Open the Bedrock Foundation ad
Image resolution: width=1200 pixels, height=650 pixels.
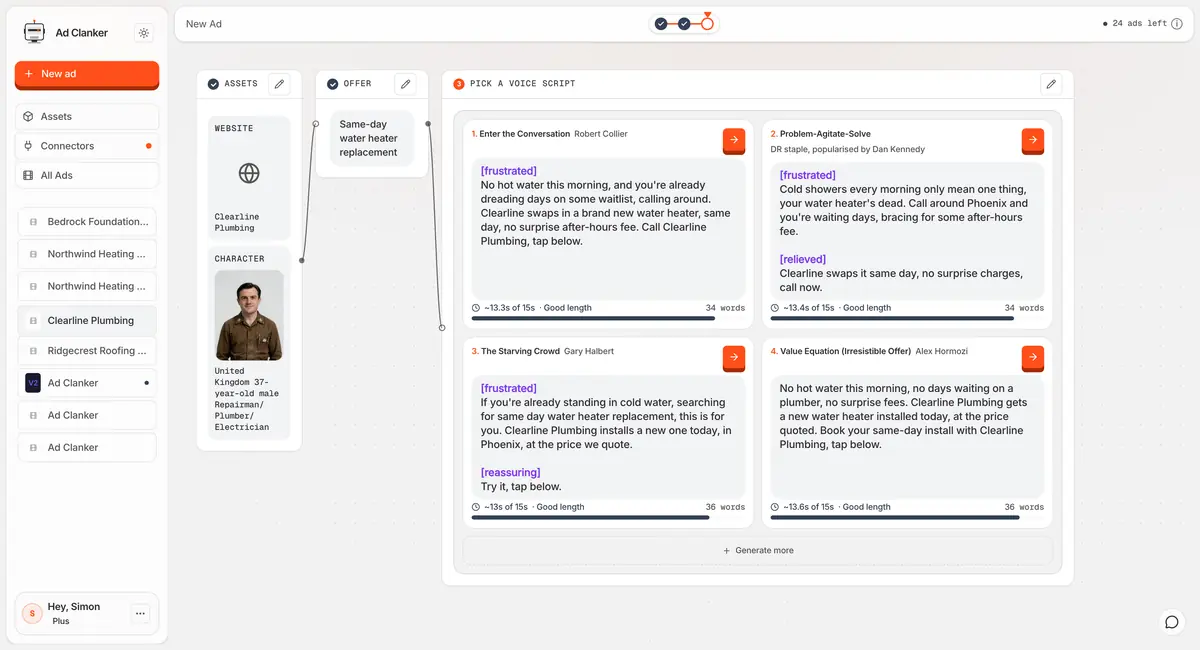pos(87,222)
